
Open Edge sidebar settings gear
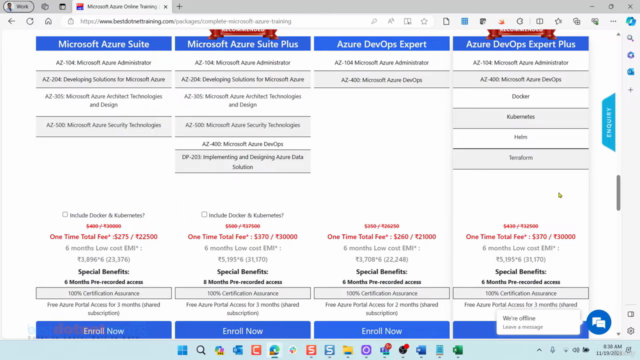click(x=631, y=331)
